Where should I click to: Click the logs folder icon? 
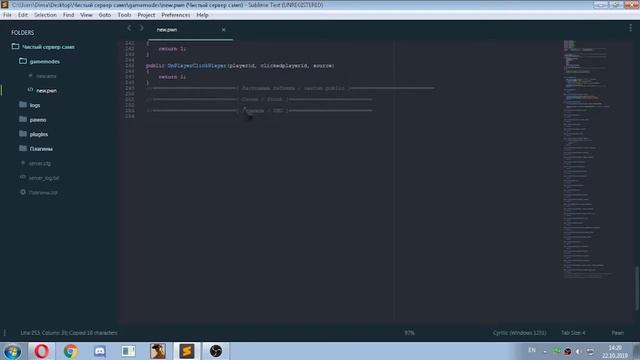tap(23, 105)
